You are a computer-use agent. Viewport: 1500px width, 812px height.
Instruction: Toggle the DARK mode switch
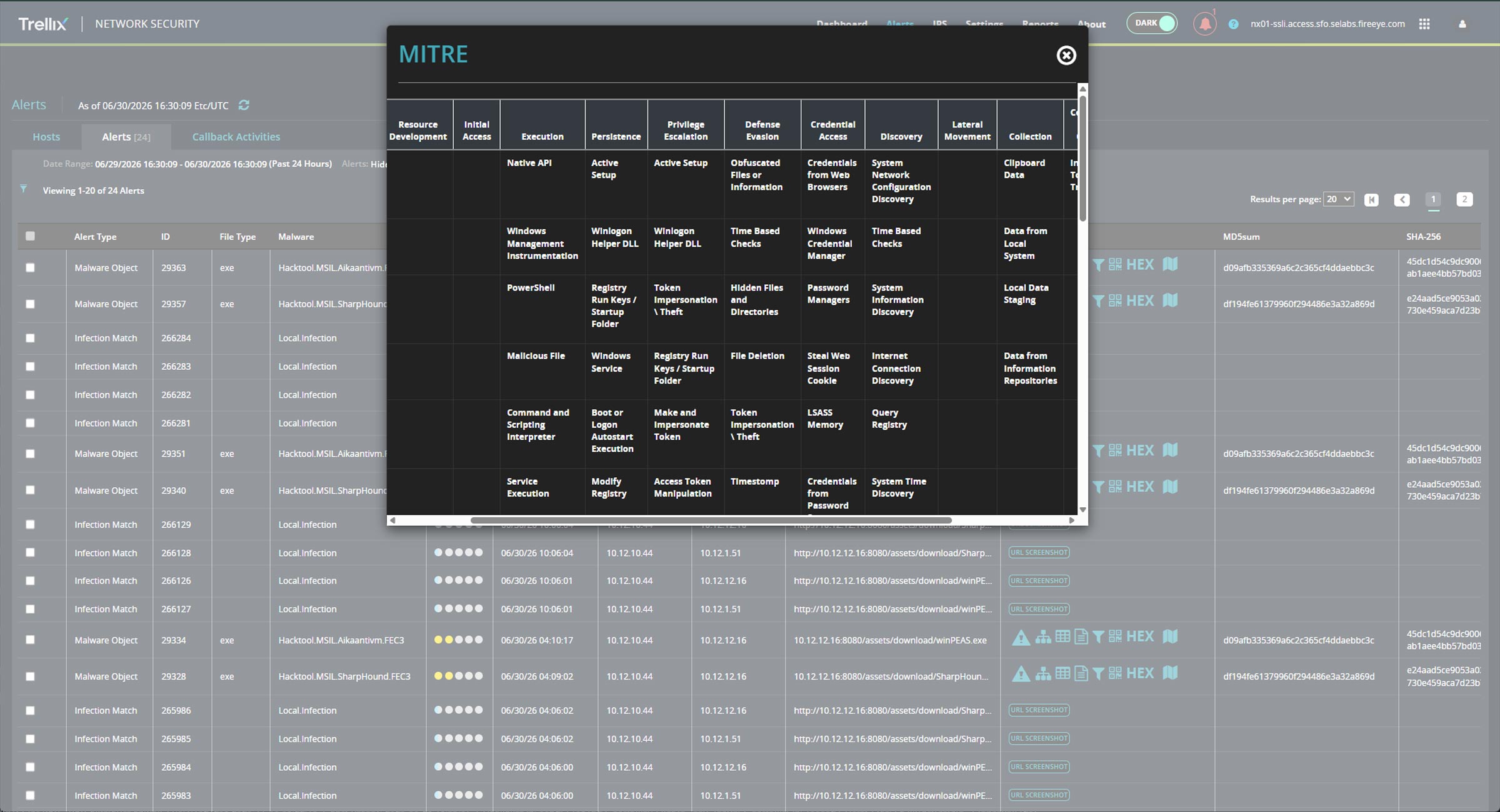1152,23
